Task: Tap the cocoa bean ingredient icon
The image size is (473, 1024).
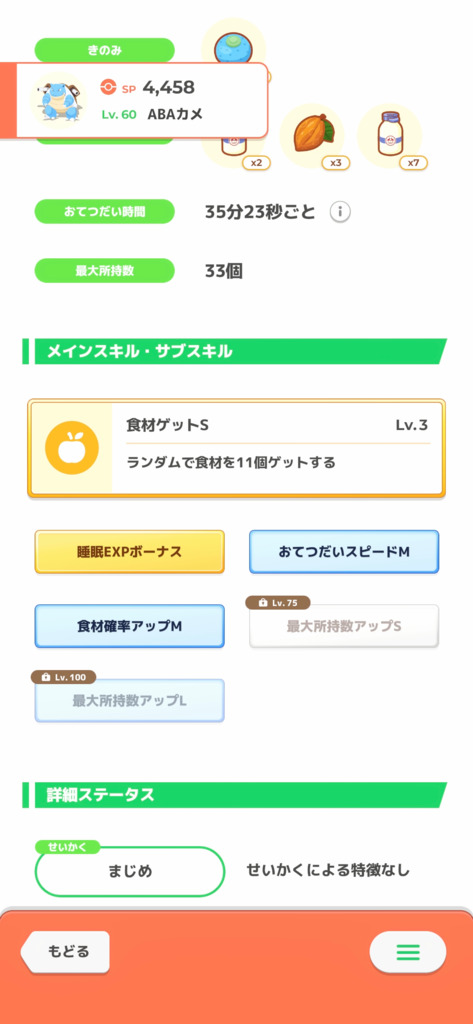Action: (x=312, y=136)
